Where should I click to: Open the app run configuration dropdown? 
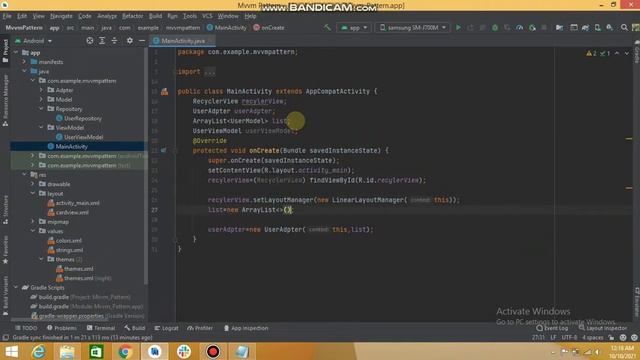(x=354, y=27)
